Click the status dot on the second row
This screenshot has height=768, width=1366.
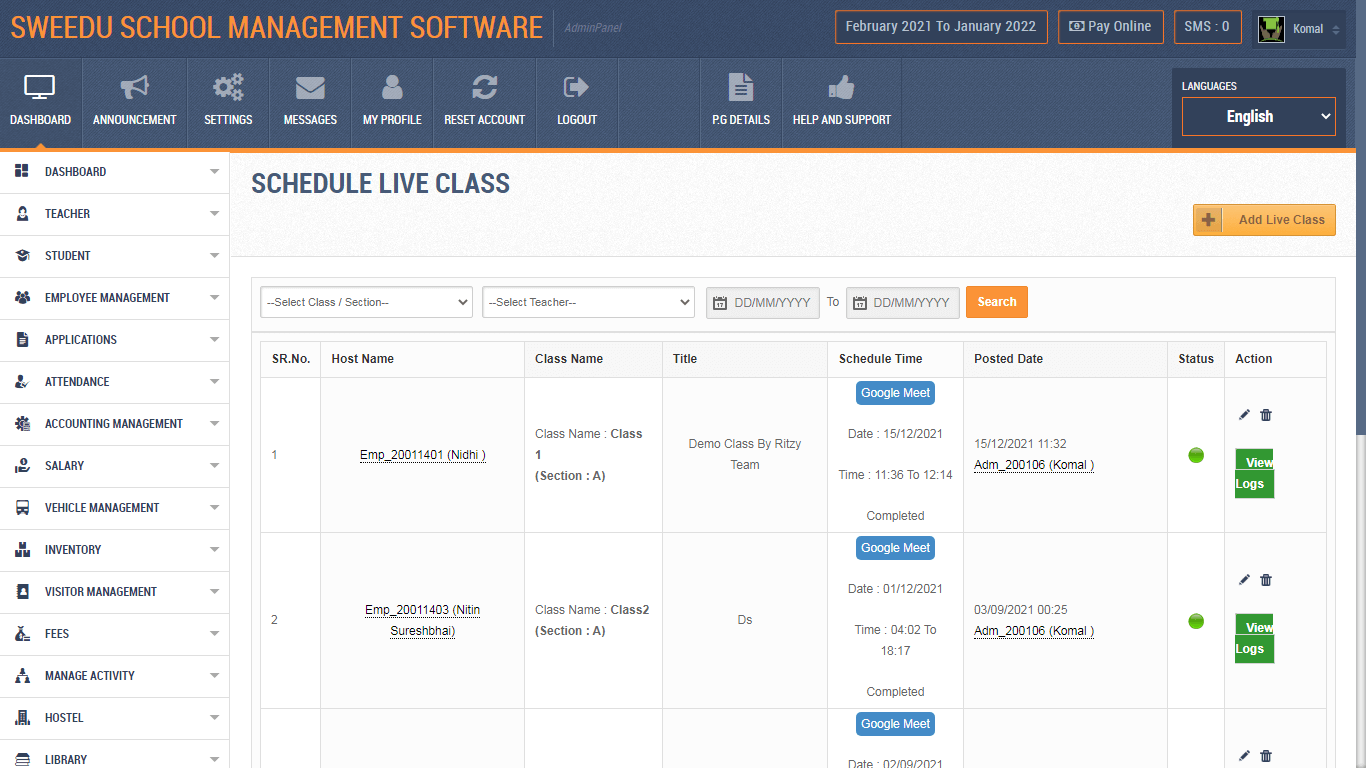tap(1196, 620)
